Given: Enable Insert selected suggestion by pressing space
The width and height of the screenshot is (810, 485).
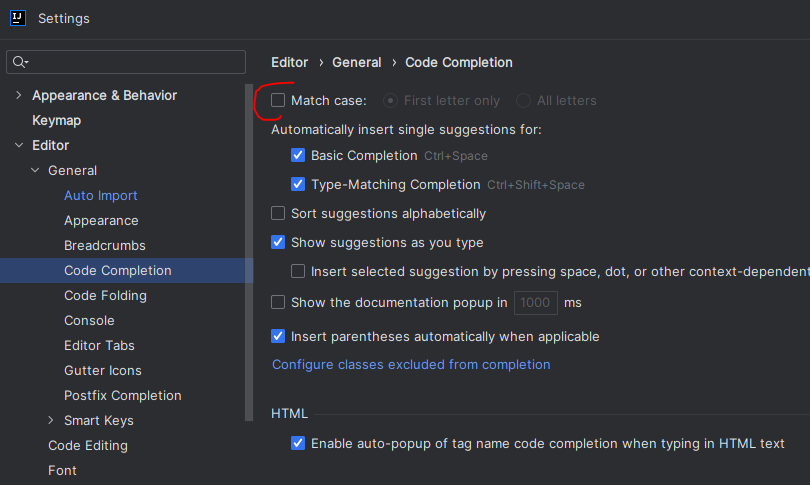Looking at the screenshot, I should 298,271.
